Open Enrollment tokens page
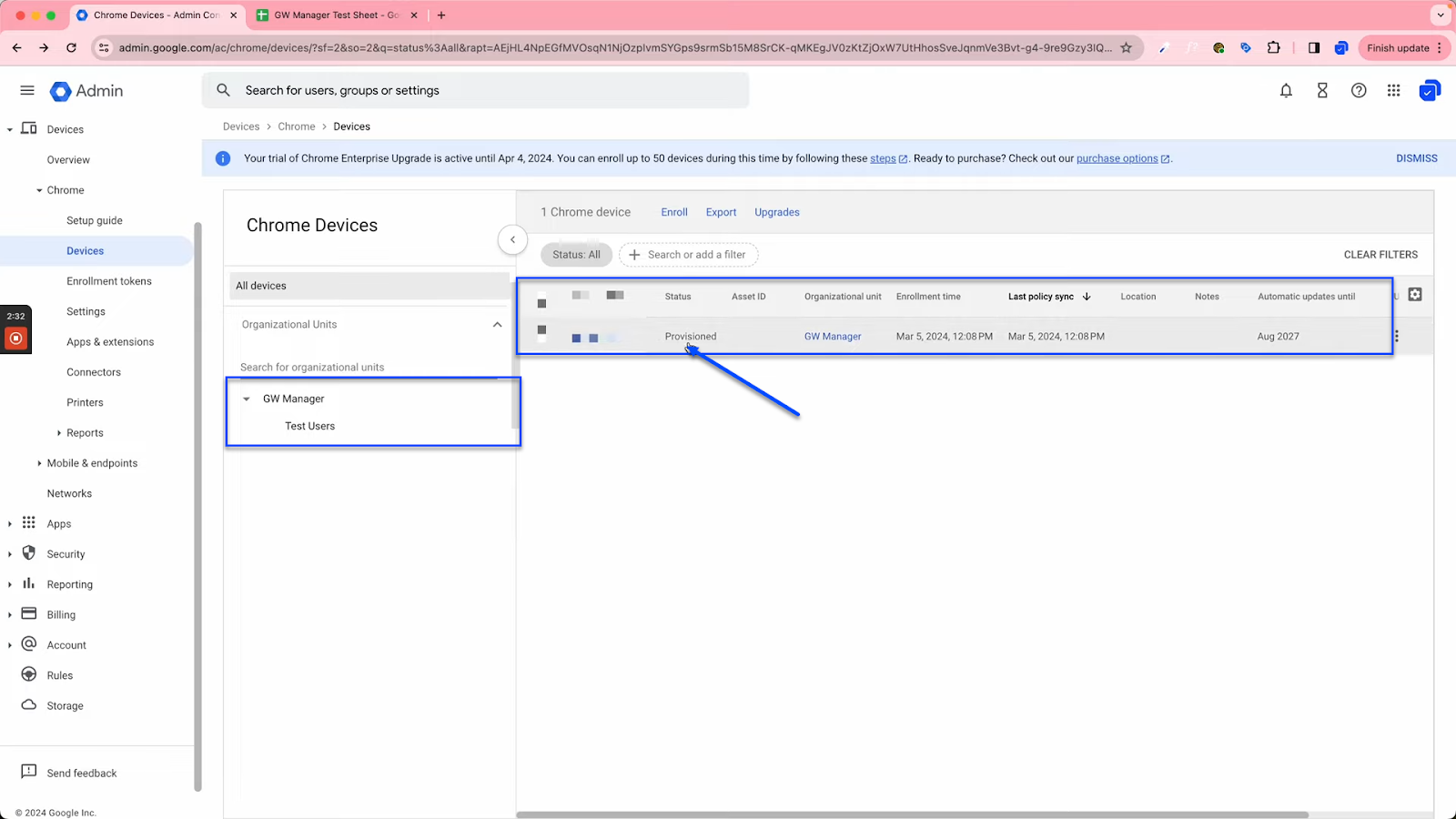 click(109, 281)
